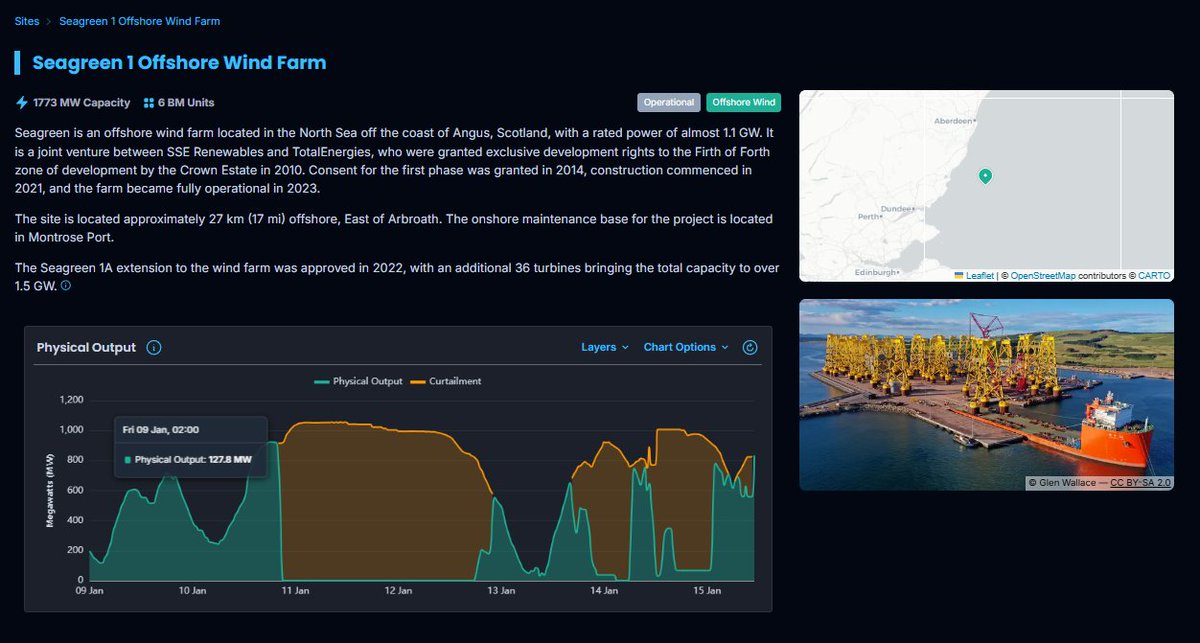The width and height of the screenshot is (1200, 643).
Task: Select the 6 BM Units text
Action: point(186,103)
